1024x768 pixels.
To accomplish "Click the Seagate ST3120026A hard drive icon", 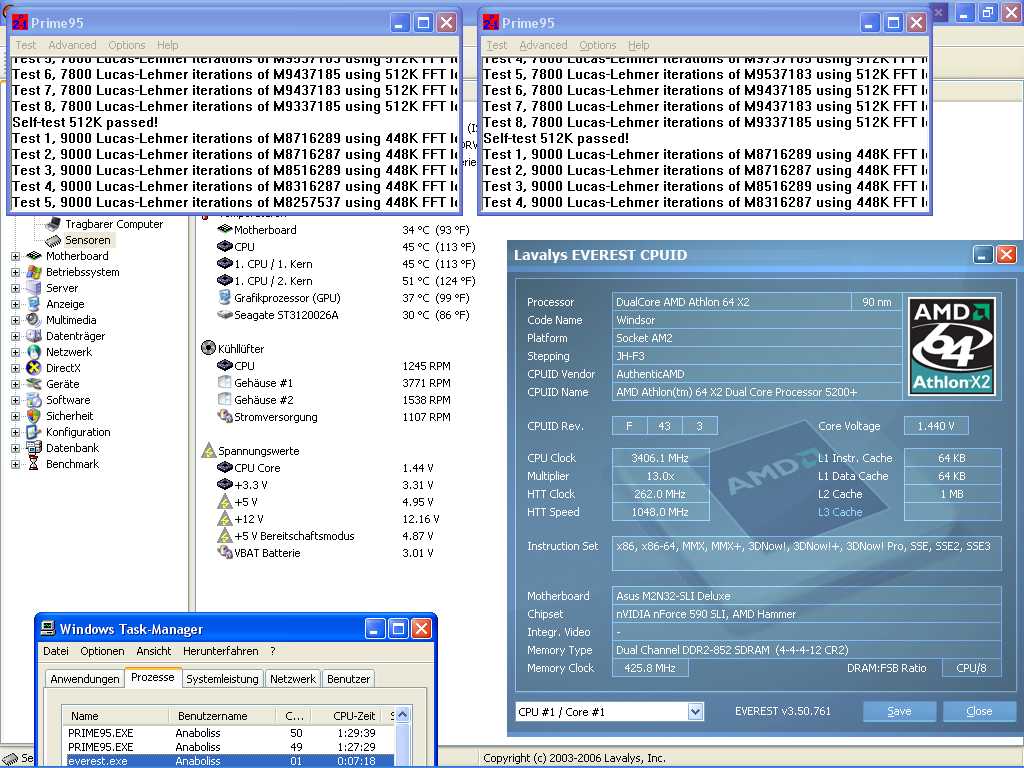I will click(225, 315).
